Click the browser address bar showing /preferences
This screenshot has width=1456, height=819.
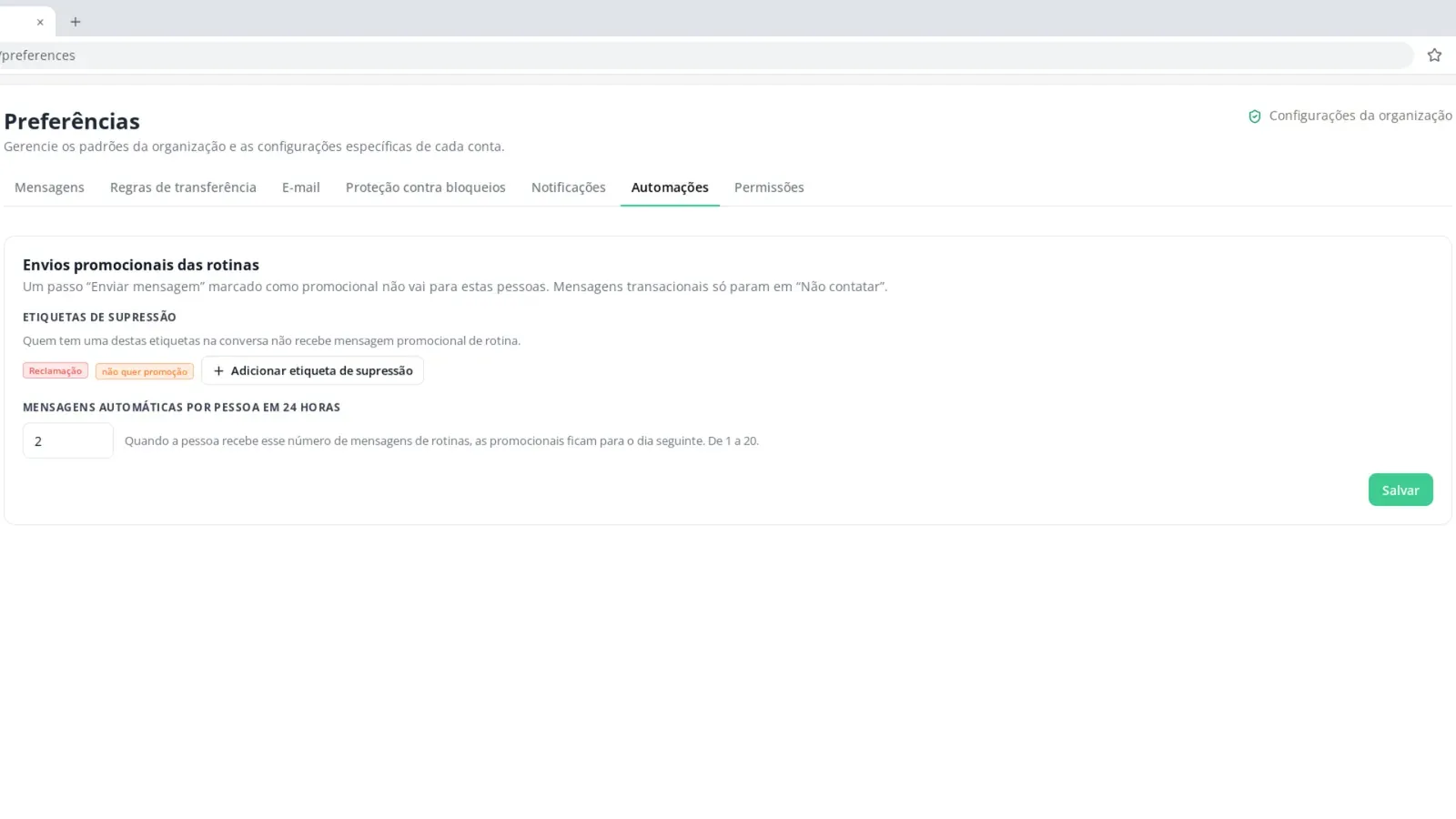point(706,56)
